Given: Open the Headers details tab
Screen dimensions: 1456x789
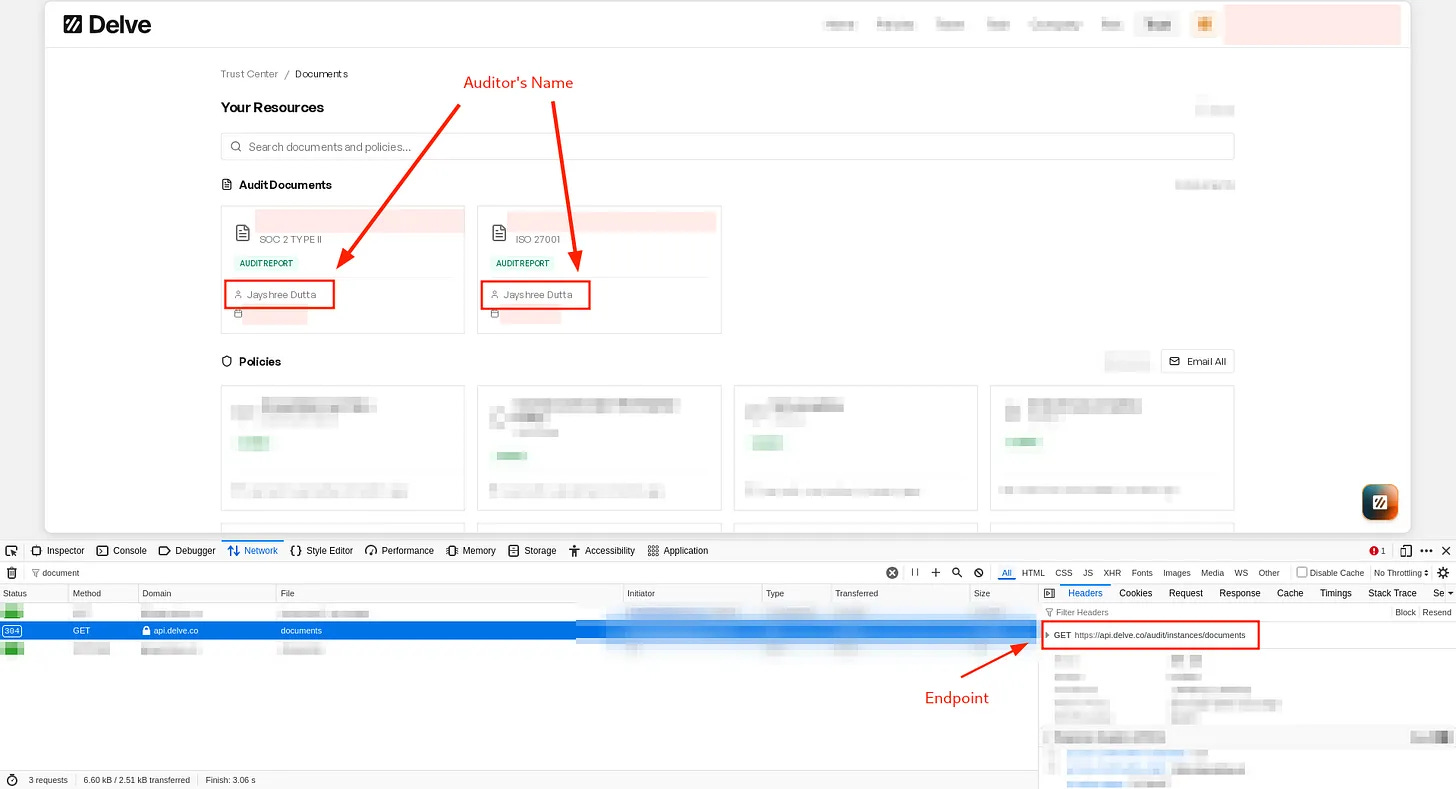Looking at the screenshot, I should (x=1085, y=593).
